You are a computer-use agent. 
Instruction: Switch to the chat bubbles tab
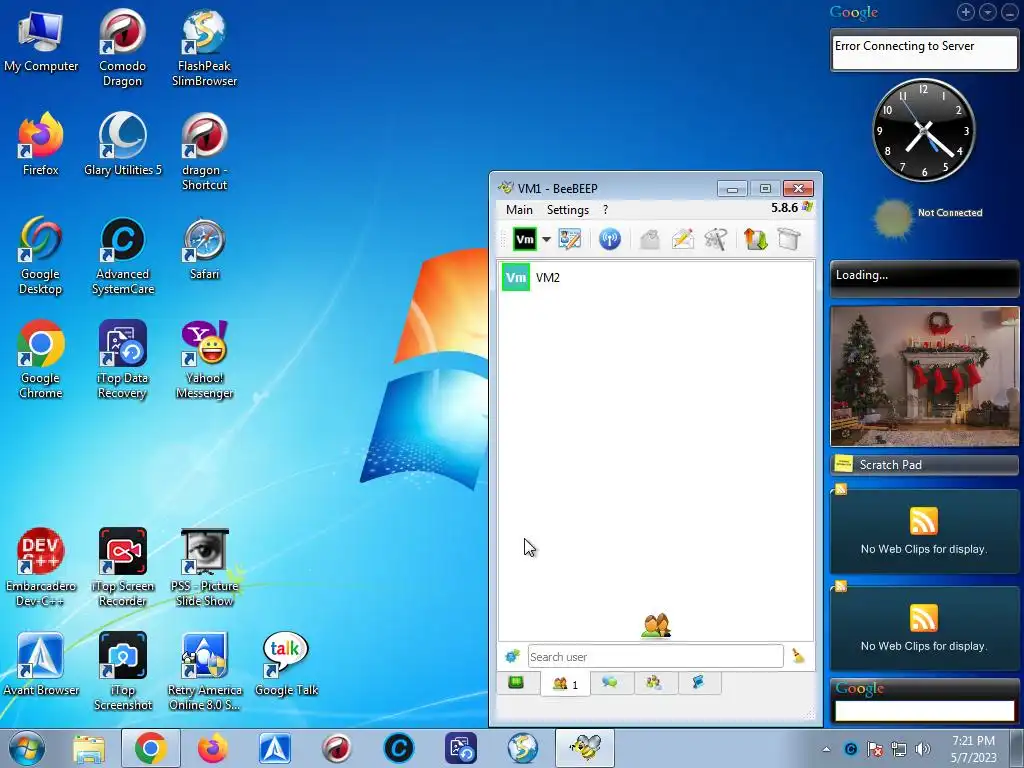click(x=610, y=683)
